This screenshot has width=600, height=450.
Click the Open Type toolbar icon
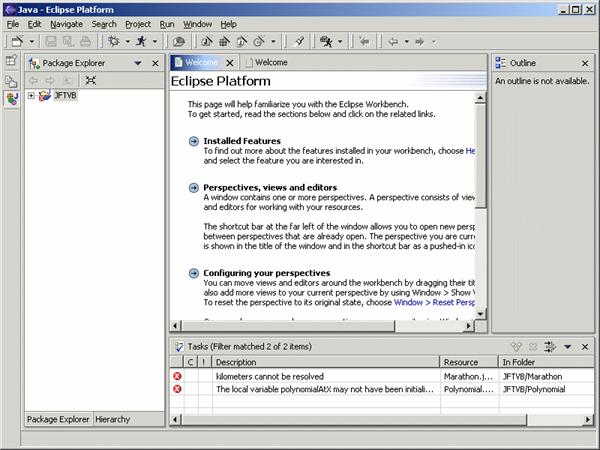click(298, 41)
